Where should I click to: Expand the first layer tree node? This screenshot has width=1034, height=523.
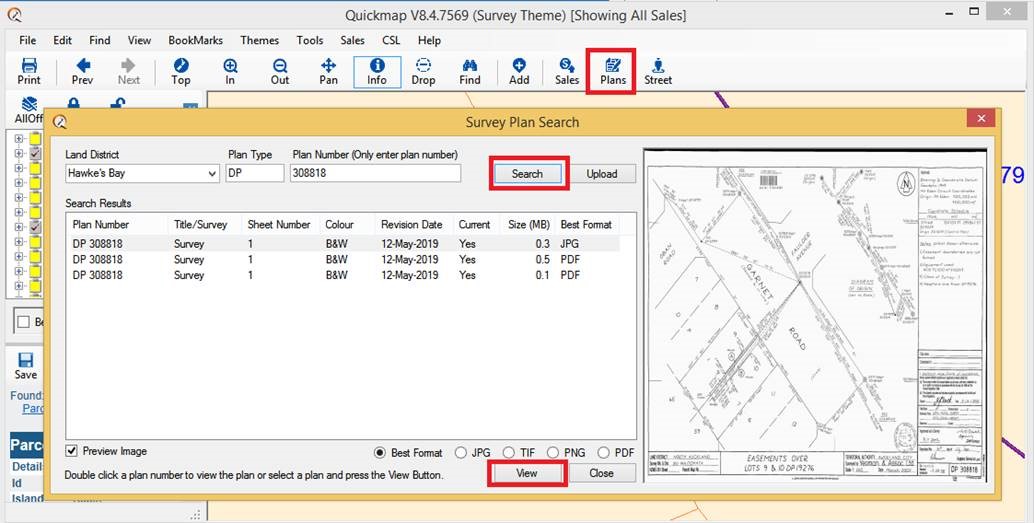[x=18, y=140]
